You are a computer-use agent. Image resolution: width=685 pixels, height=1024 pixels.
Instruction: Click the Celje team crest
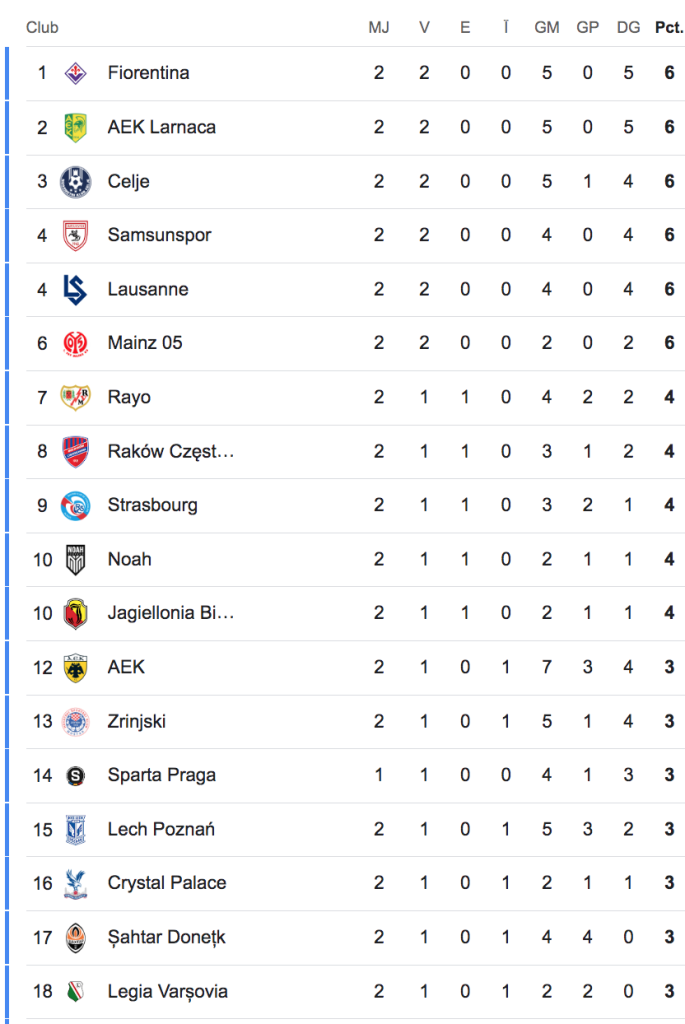click(75, 181)
